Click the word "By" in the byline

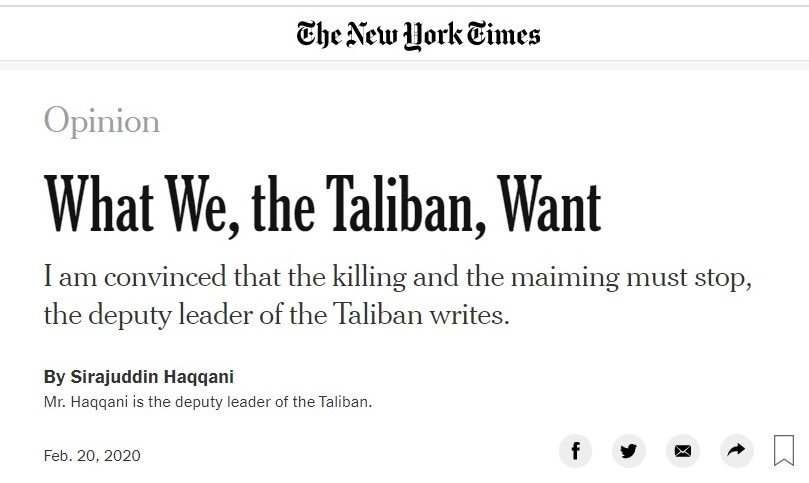pos(54,378)
